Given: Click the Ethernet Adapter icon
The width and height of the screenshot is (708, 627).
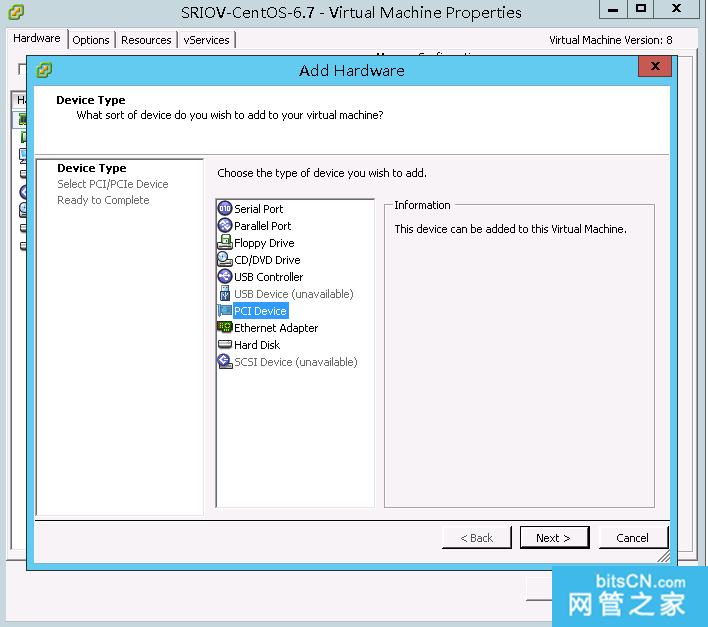Looking at the screenshot, I should [x=225, y=327].
